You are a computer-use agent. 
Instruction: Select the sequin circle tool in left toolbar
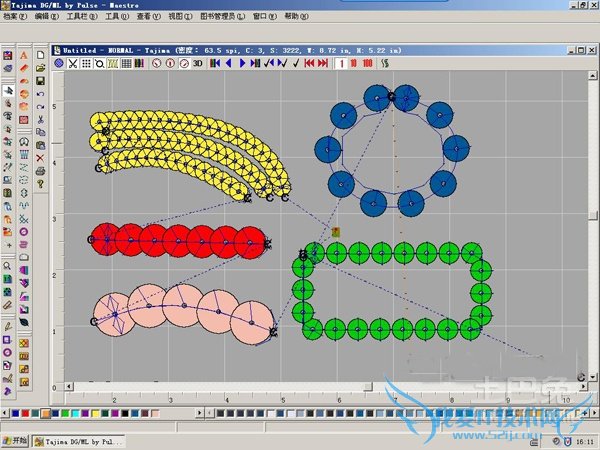tap(7, 352)
